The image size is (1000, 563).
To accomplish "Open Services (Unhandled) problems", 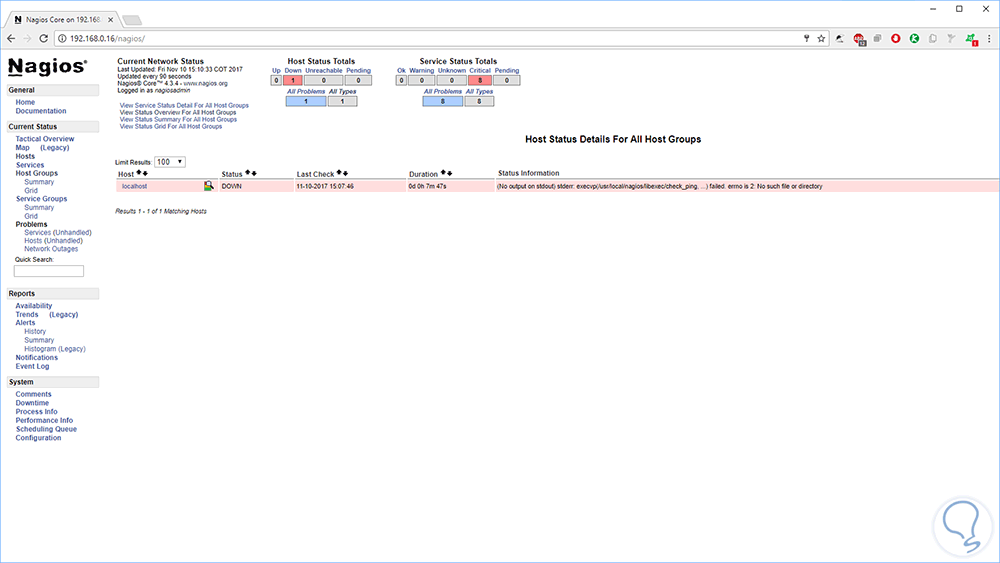I will point(57,233).
